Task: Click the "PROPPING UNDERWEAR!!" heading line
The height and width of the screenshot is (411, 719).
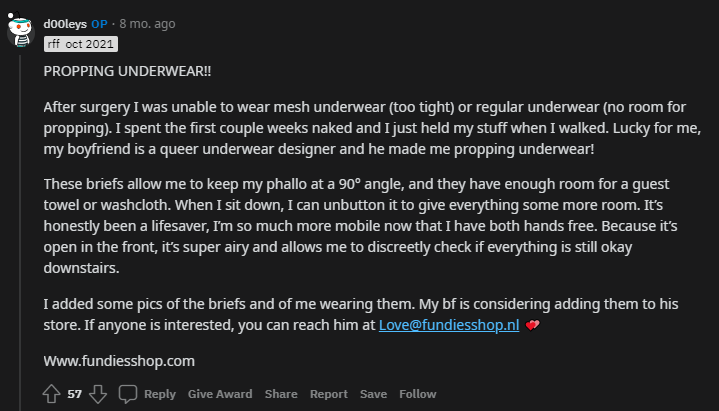Action: tap(127, 73)
